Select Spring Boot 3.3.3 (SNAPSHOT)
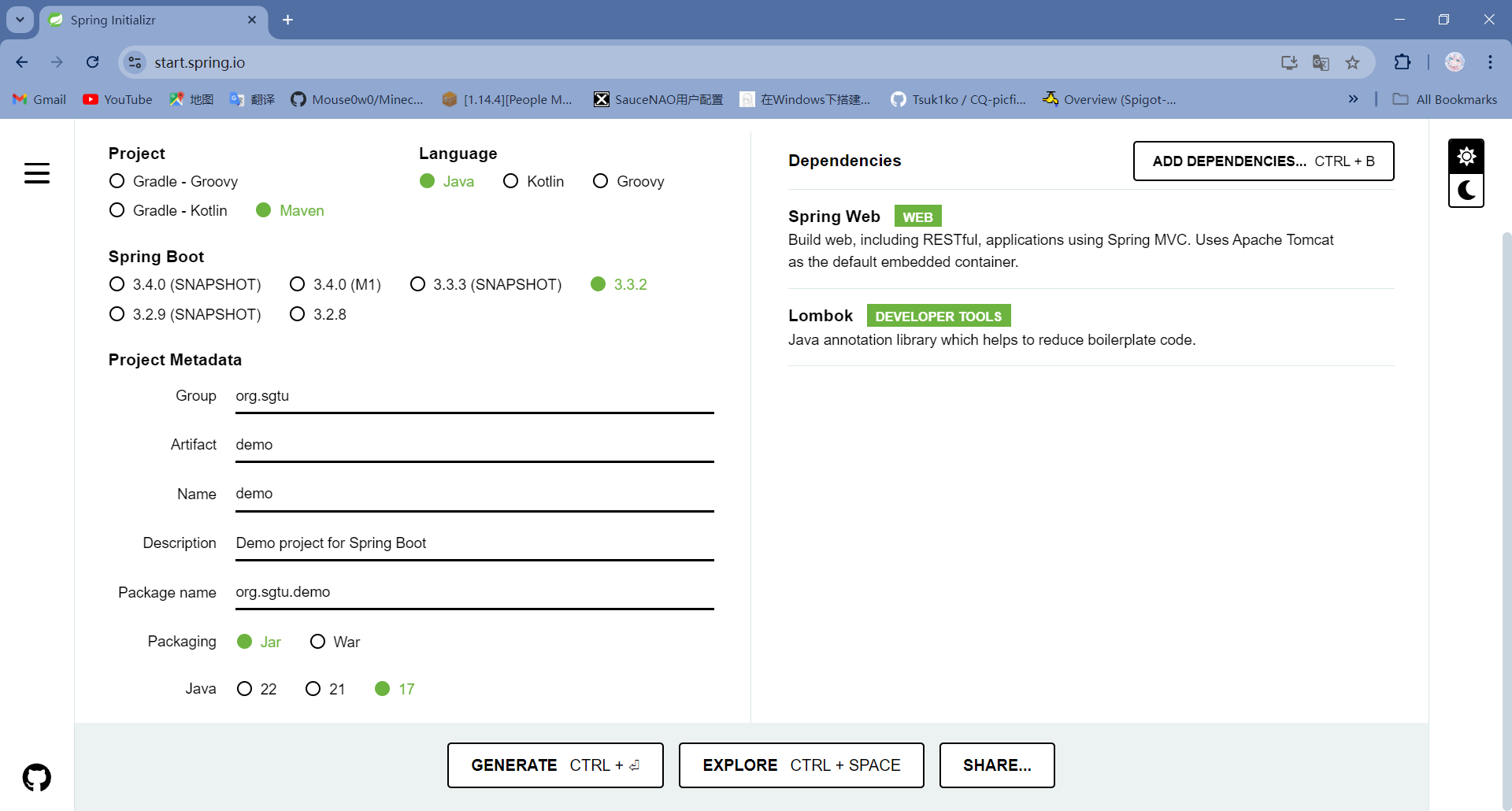Viewport: 1512px width, 811px height. (x=486, y=284)
